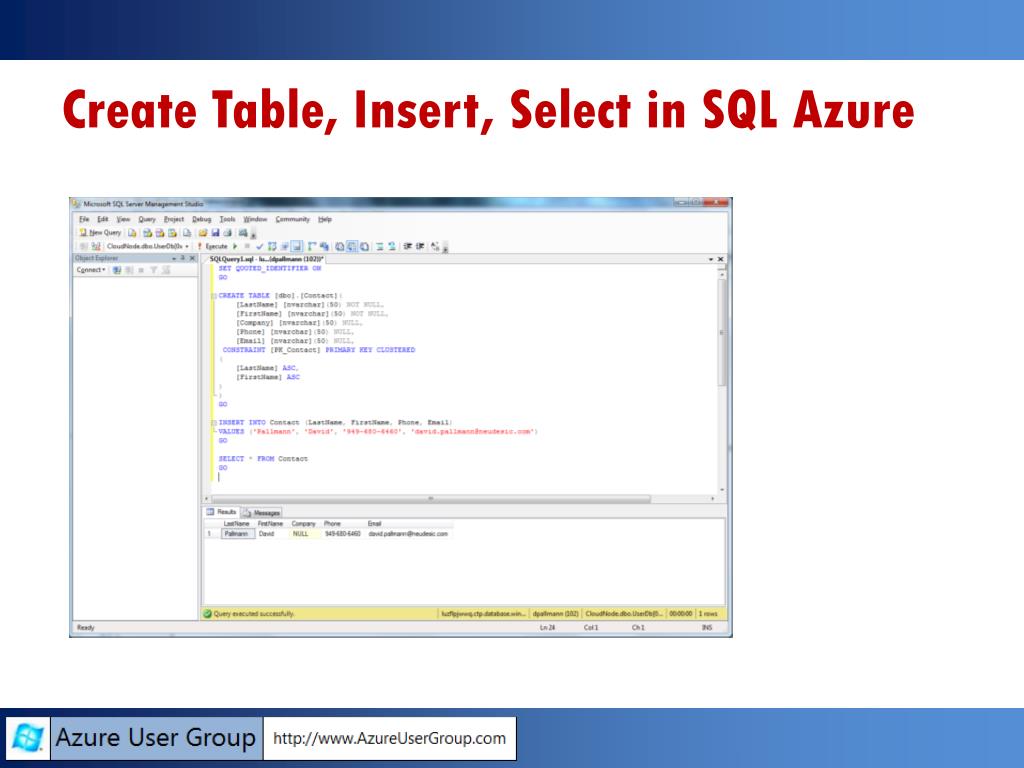This screenshot has height=768, width=1024.
Task: Open the View menu
Action: pos(123,219)
